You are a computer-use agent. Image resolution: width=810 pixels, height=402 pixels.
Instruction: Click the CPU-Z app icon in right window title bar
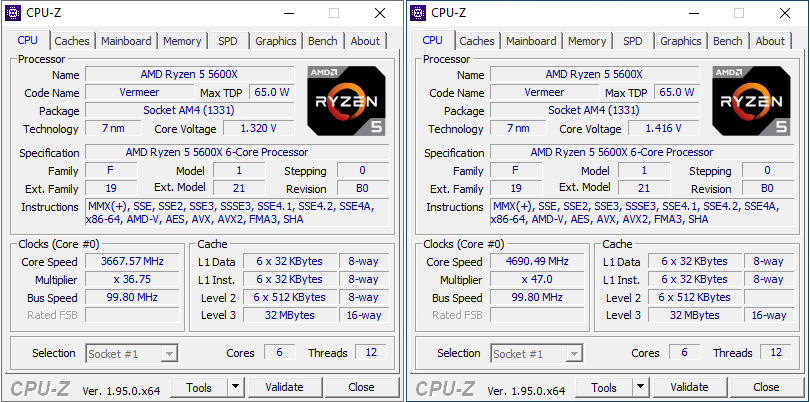point(418,12)
